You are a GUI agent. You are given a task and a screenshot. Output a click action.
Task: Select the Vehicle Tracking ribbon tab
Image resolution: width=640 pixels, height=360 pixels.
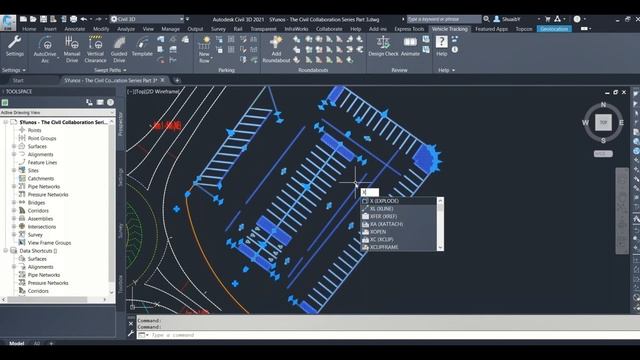450,29
